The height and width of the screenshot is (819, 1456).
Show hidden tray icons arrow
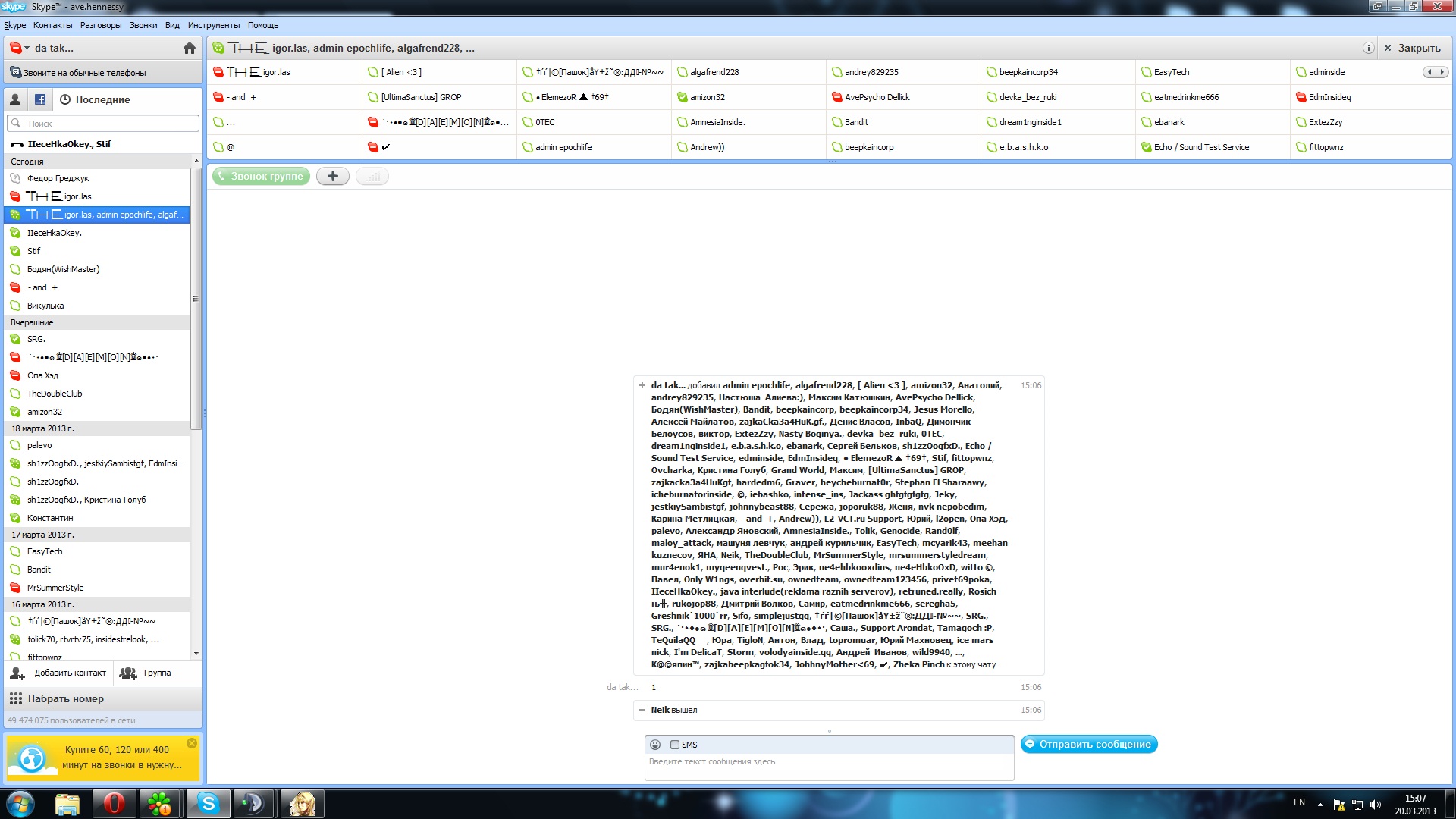coord(1320,805)
